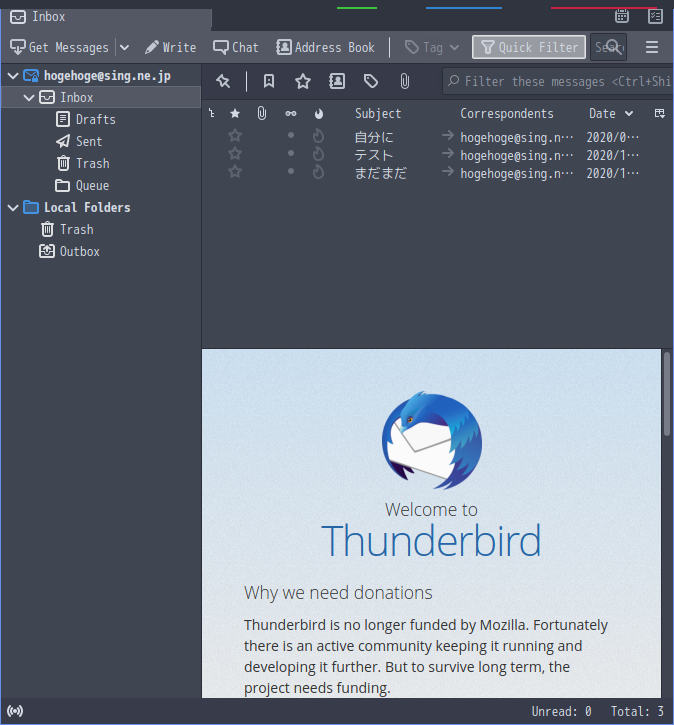The image size is (674, 725).
Task: Sort by read status column header
Action: coord(291,113)
